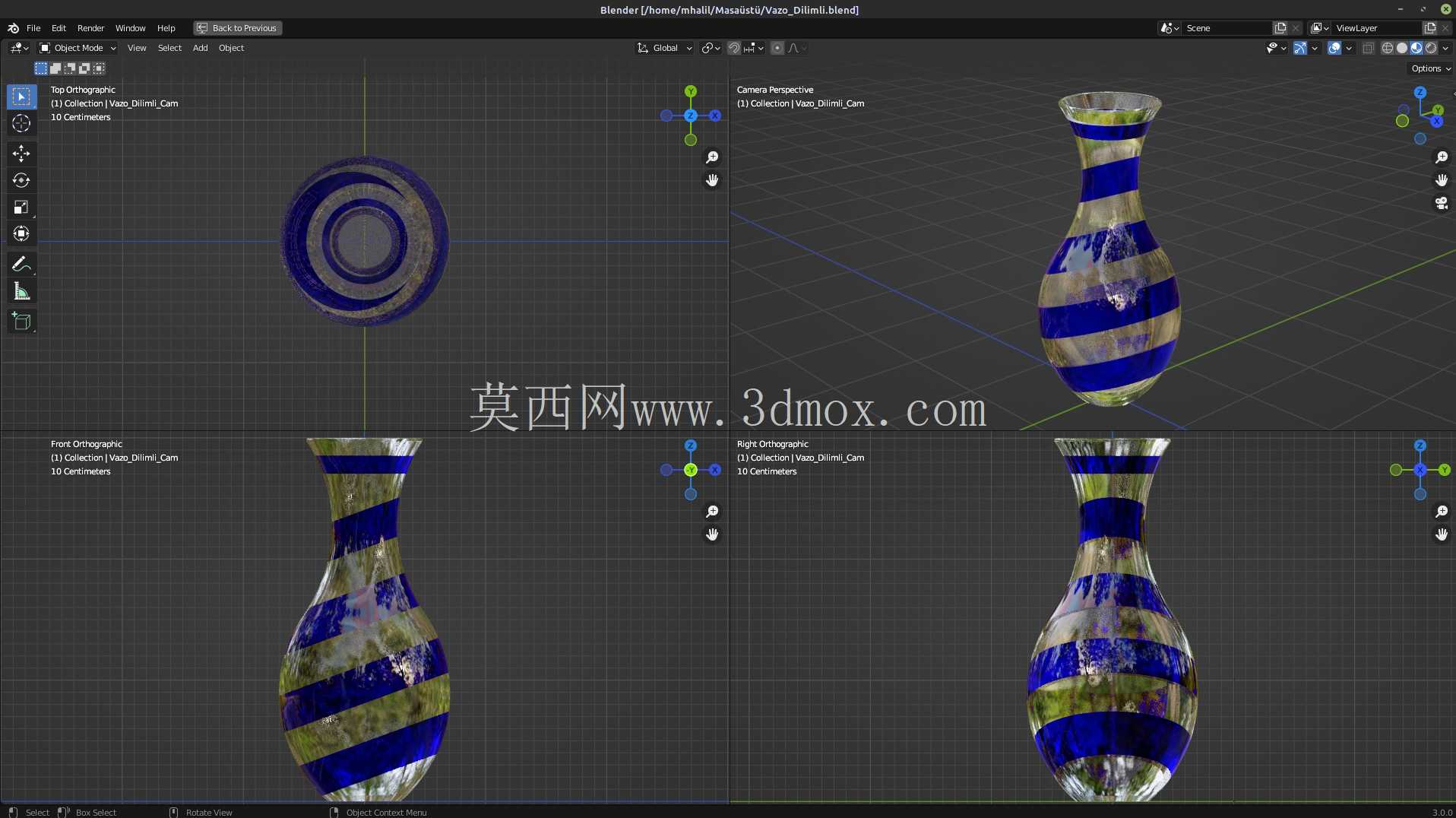
Task: Open the Edit menu
Action: click(59, 28)
